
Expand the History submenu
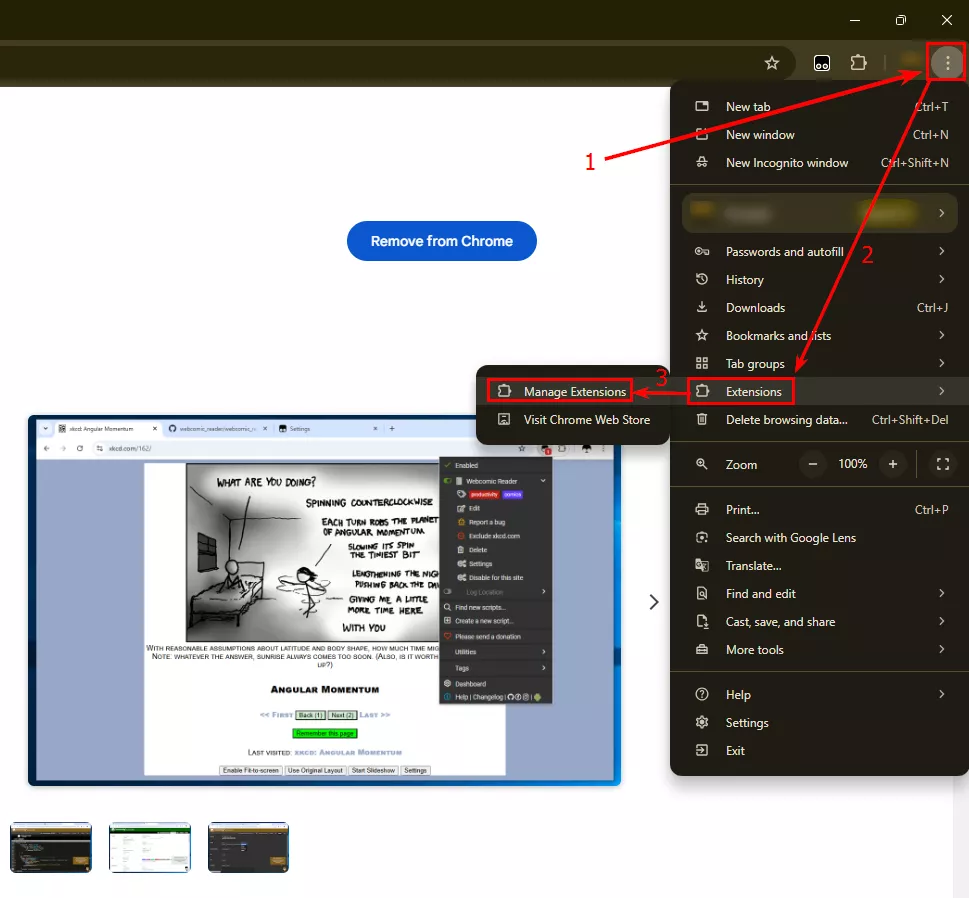819,279
